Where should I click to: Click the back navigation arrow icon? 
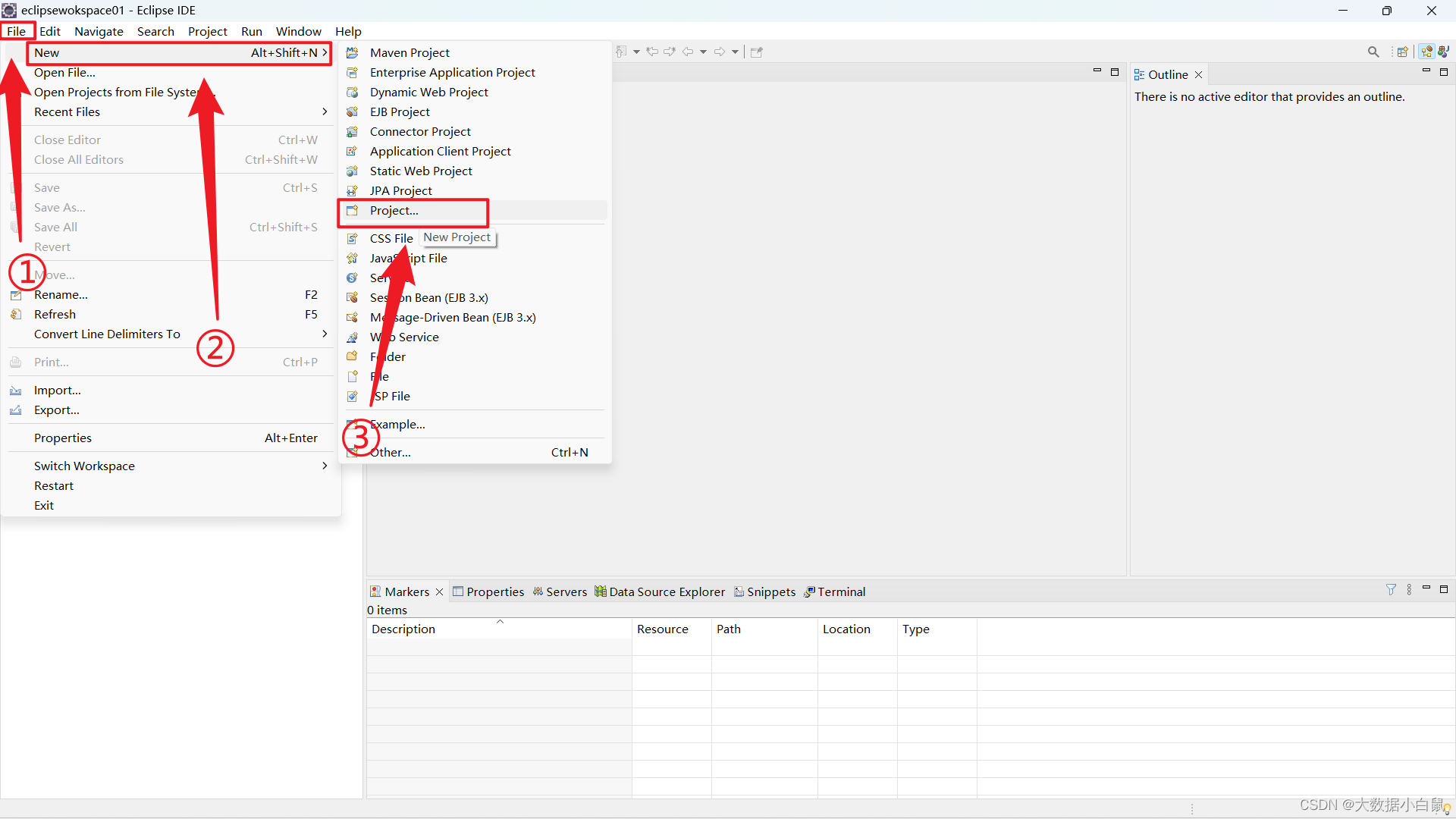click(688, 52)
